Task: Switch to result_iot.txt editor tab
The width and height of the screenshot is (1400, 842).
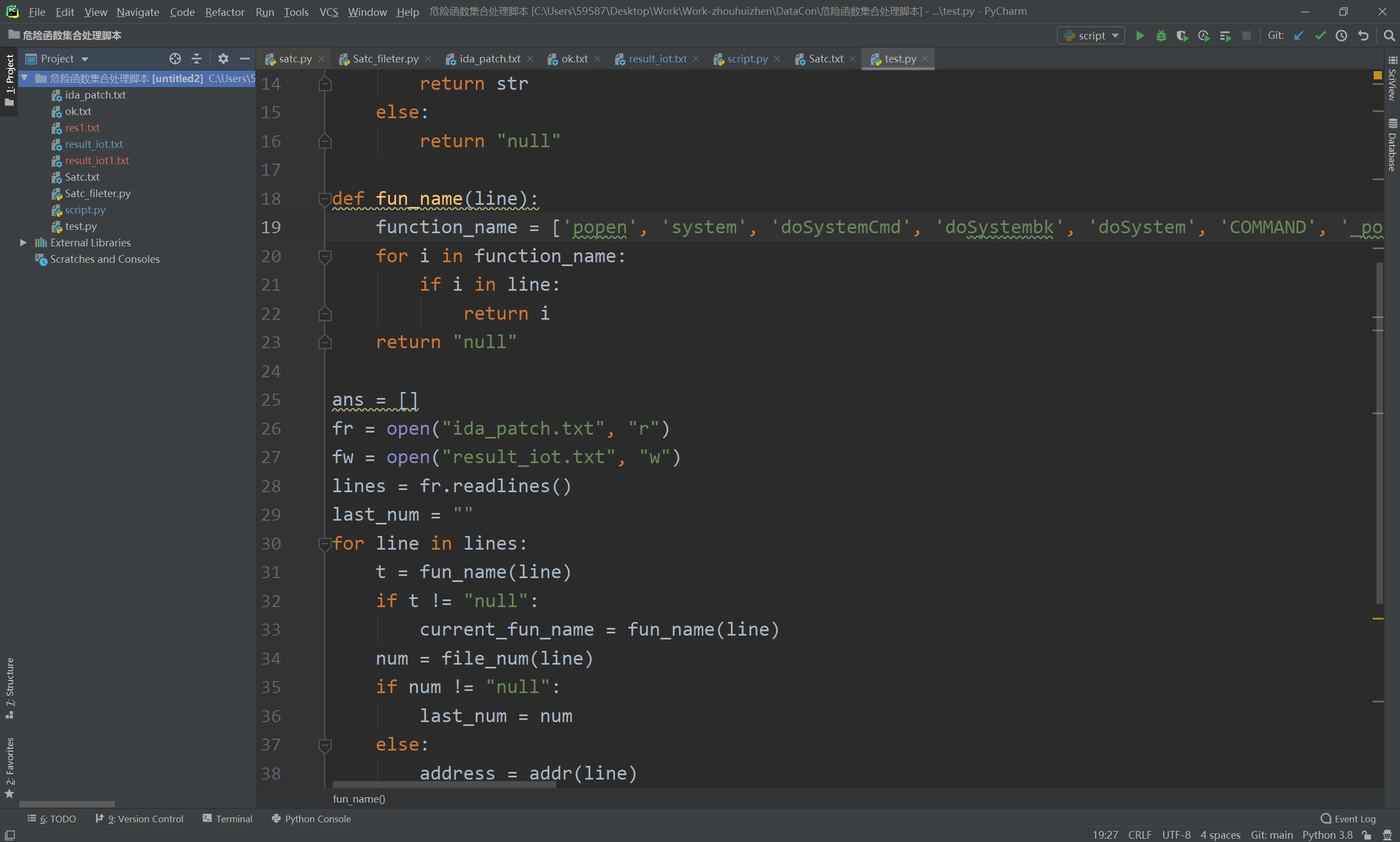Action: [658, 59]
